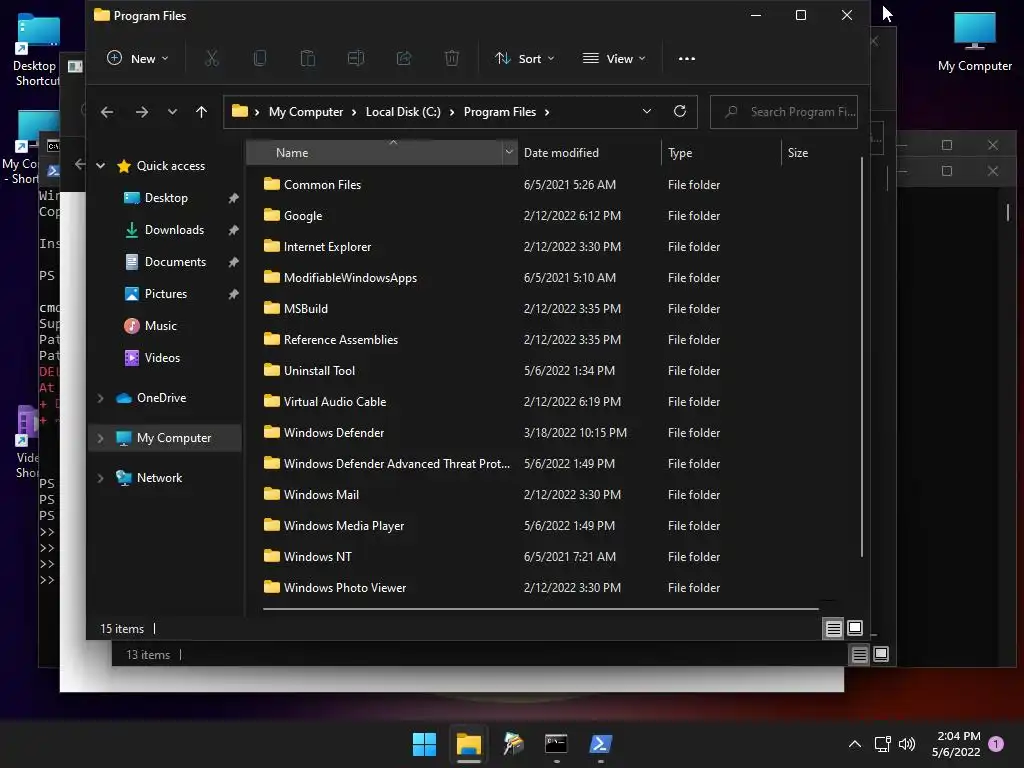Go up one folder level arrow
The height and width of the screenshot is (768, 1024).
(201, 112)
